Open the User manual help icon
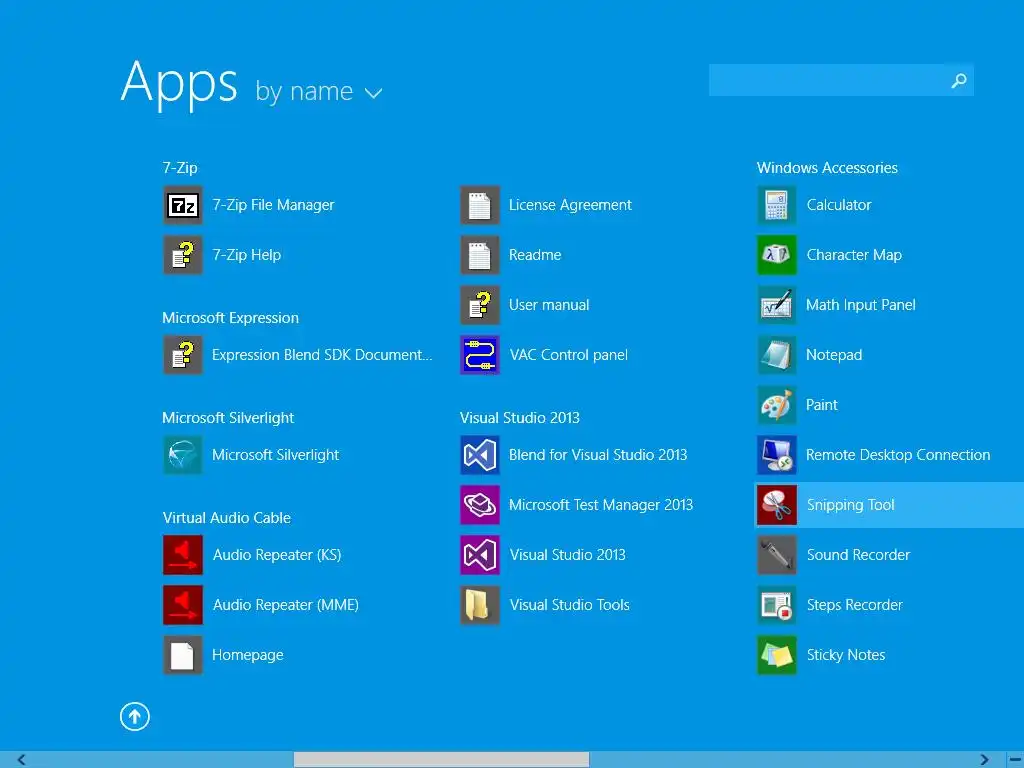The height and width of the screenshot is (768, 1024). coord(479,305)
